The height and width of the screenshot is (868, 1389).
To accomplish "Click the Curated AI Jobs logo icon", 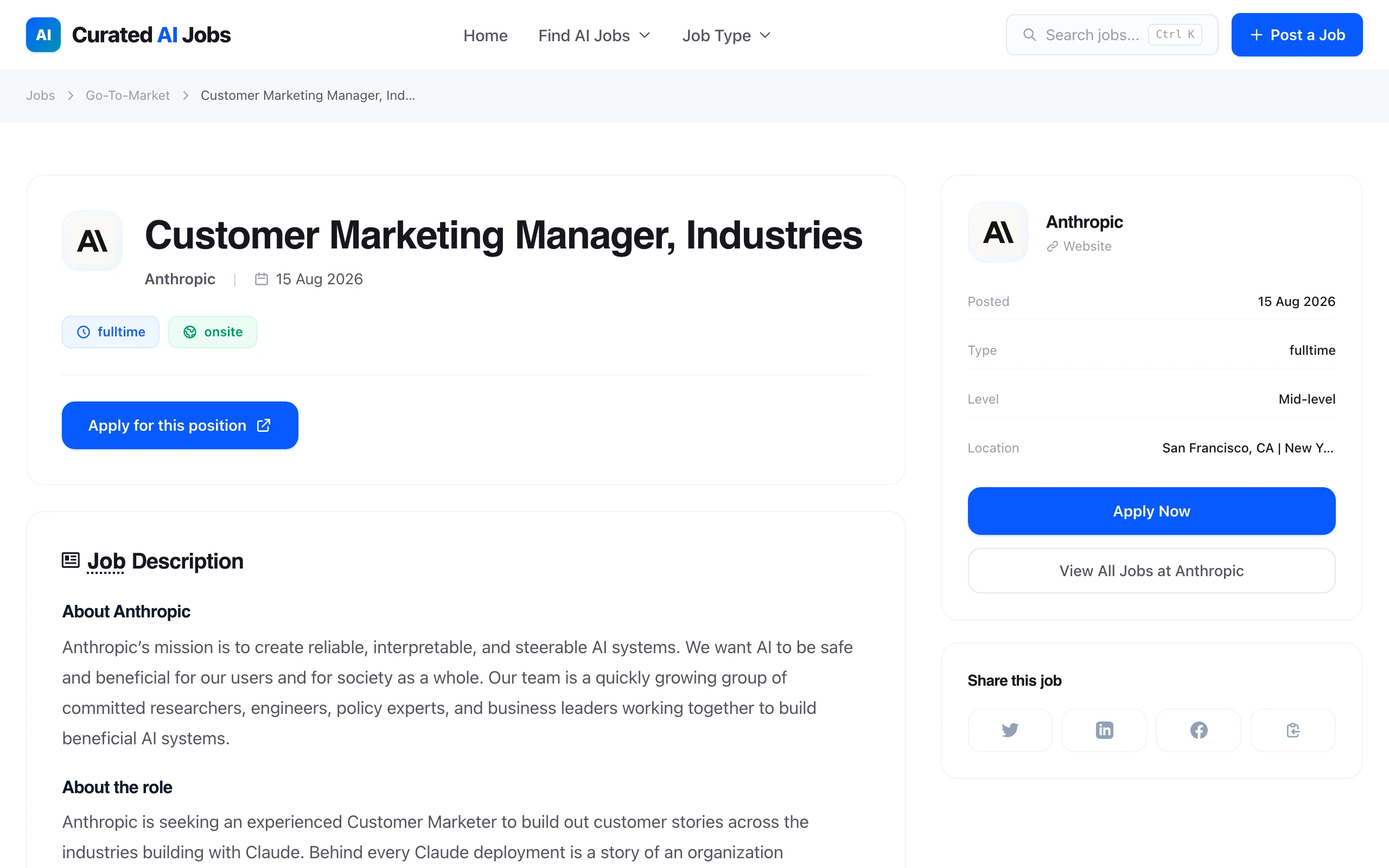I will [x=43, y=34].
